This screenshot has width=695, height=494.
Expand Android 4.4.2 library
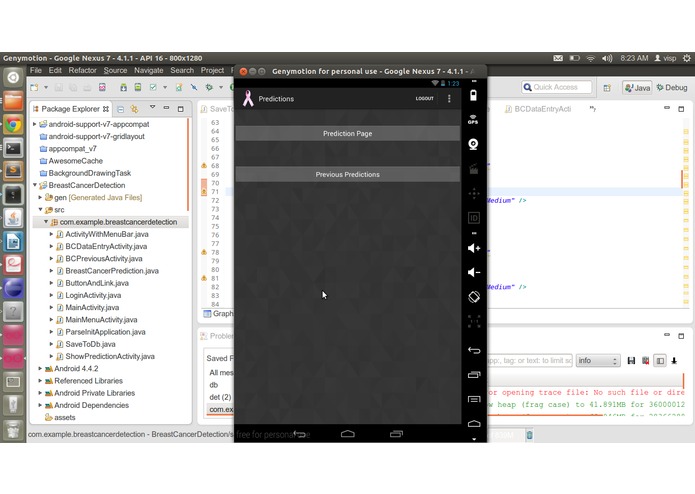pos(40,368)
